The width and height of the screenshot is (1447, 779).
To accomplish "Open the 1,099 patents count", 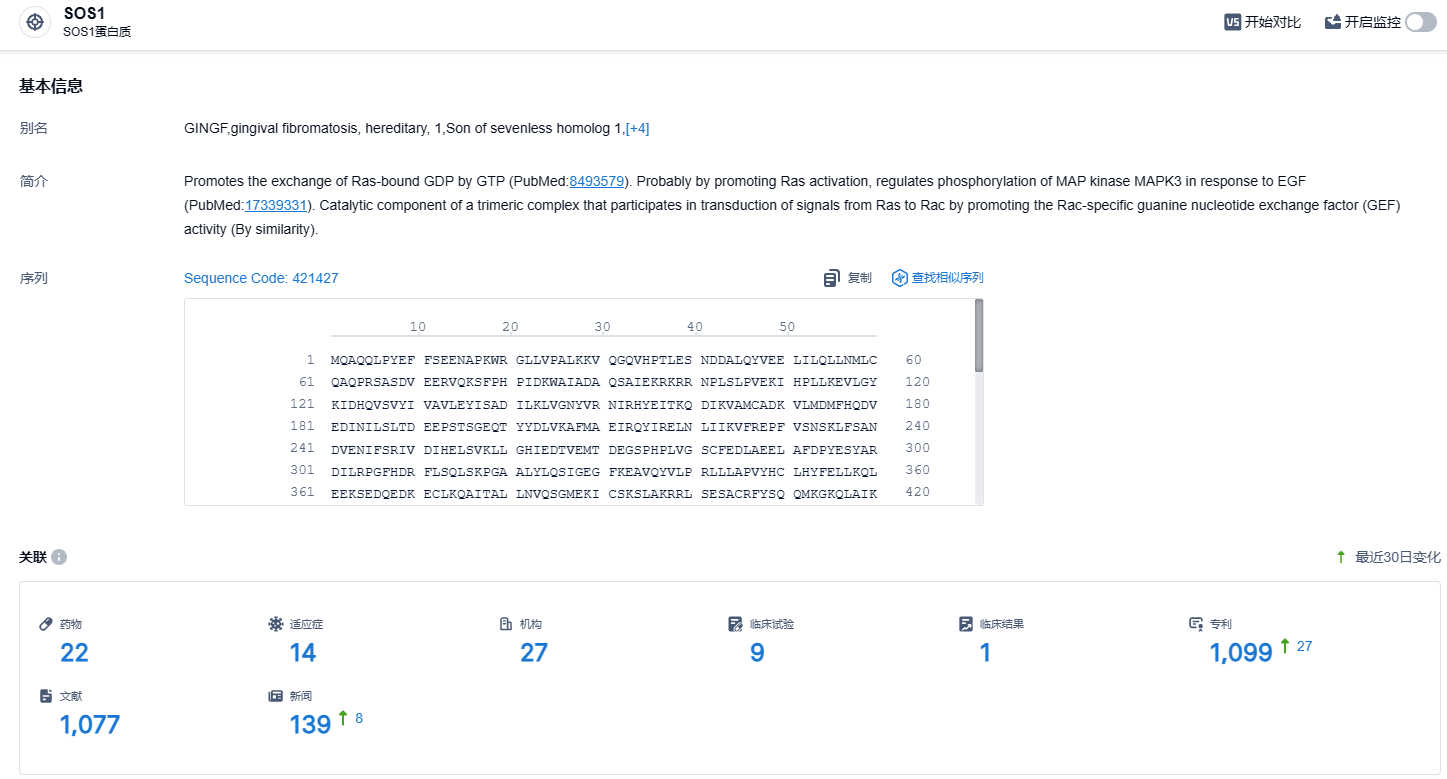I will coord(1240,653).
